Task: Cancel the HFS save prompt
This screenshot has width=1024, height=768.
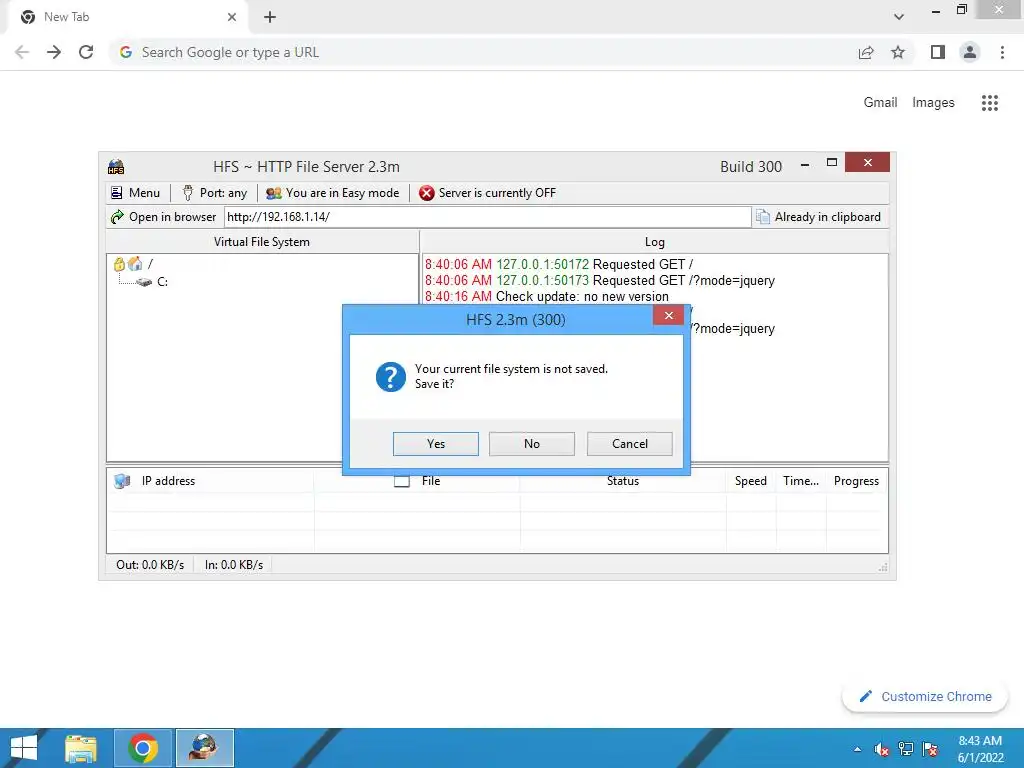Action: click(x=630, y=444)
